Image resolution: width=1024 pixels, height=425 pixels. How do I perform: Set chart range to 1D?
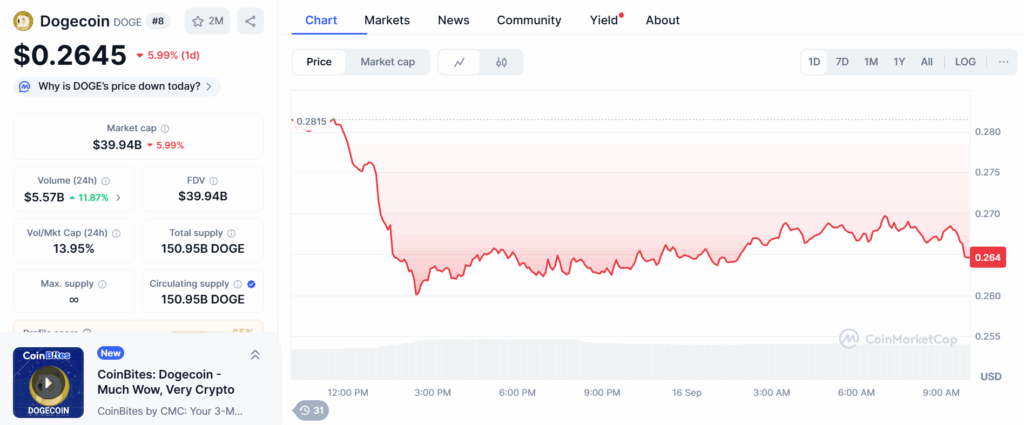[x=814, y=62]
